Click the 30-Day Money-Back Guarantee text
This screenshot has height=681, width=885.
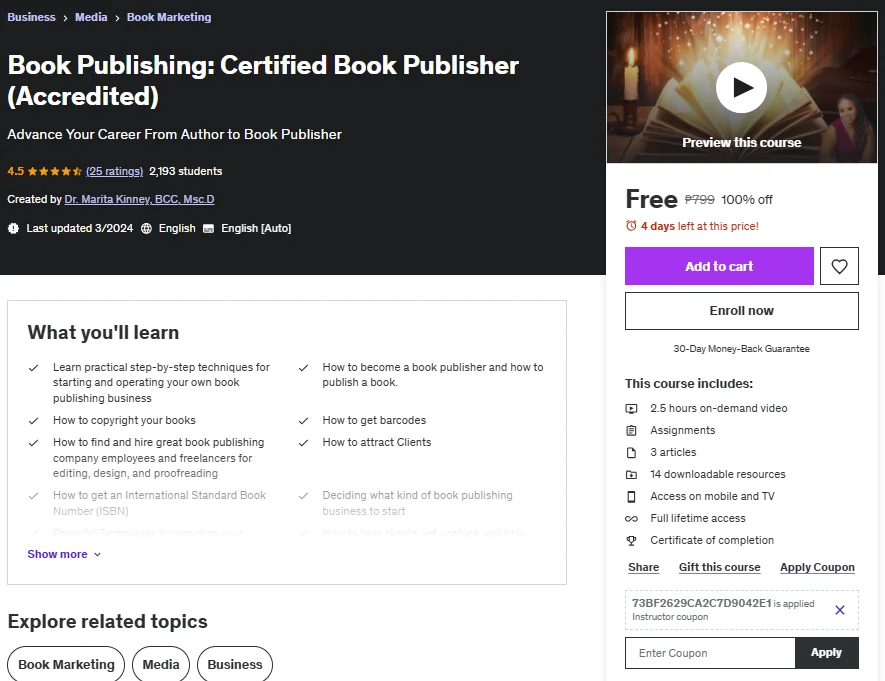(741, 349)
